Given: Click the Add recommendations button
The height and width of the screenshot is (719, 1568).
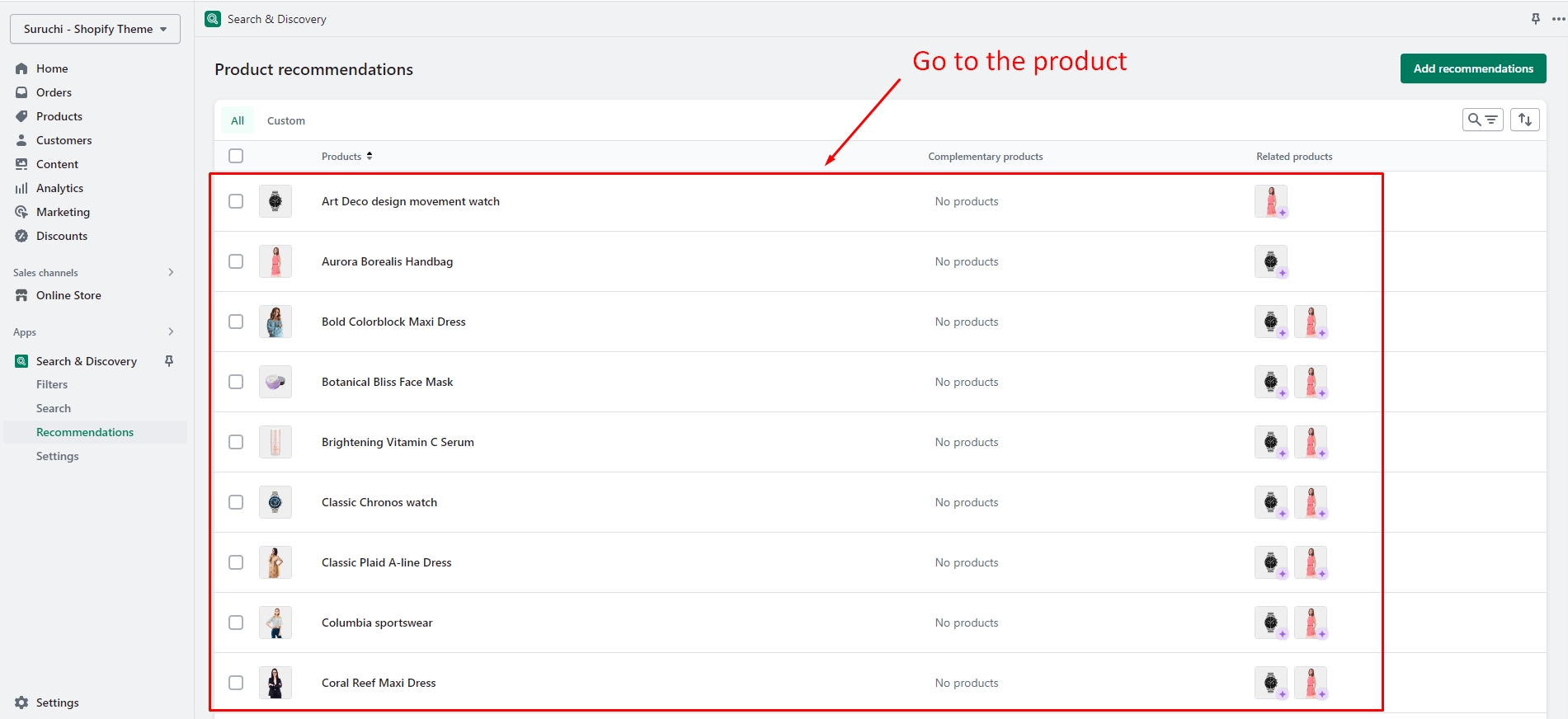Looking at the screenshot, I should click(x=1472, y=68).
